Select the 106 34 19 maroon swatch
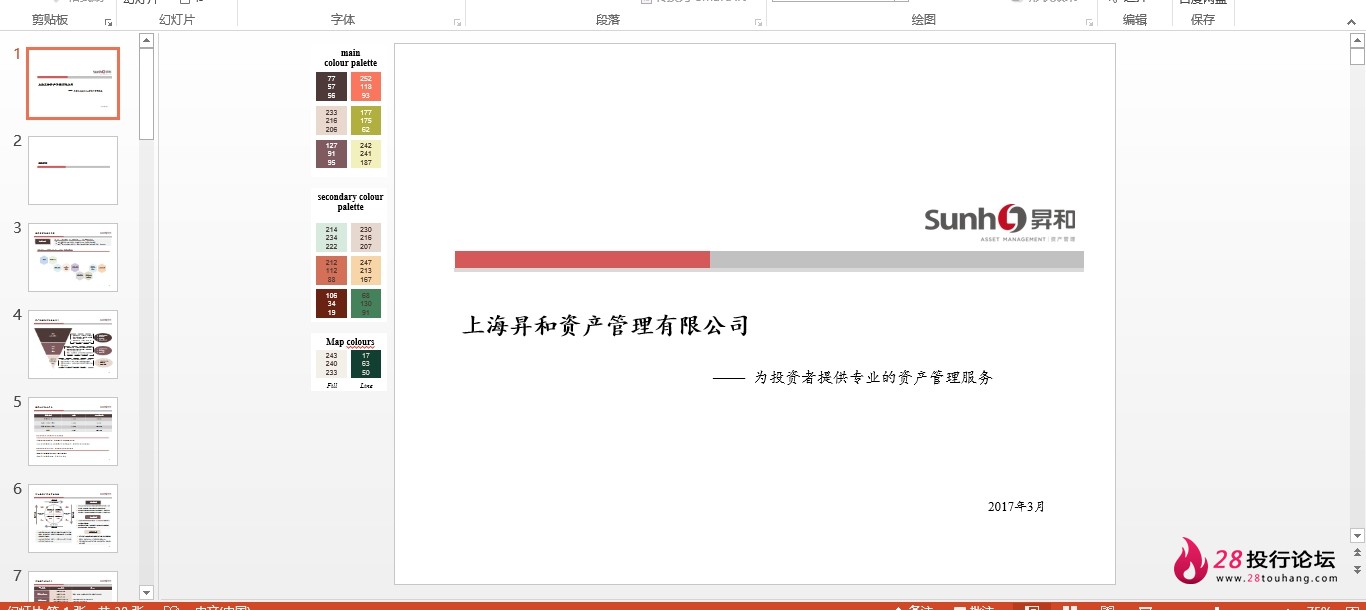Viewport: 1366px width, 610px height. [331, 304]
